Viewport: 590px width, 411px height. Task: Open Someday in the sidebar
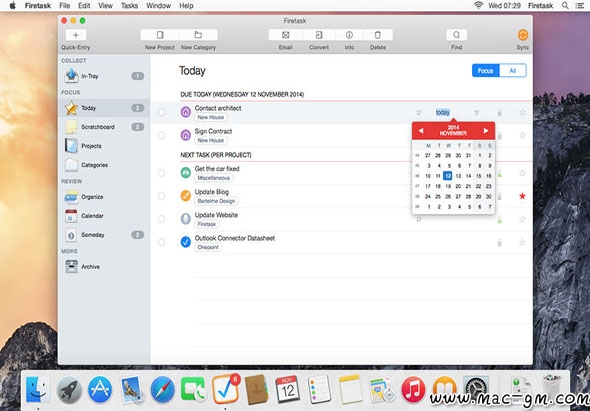point(104,235)
